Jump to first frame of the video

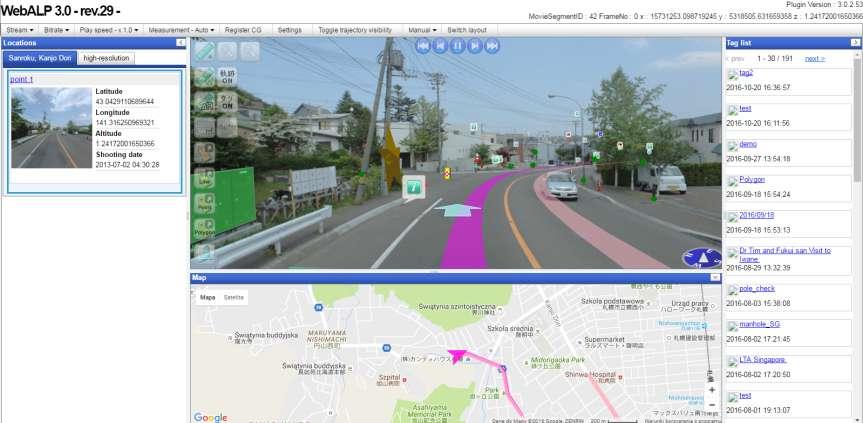pyautogui.click(x=423, y=46)
